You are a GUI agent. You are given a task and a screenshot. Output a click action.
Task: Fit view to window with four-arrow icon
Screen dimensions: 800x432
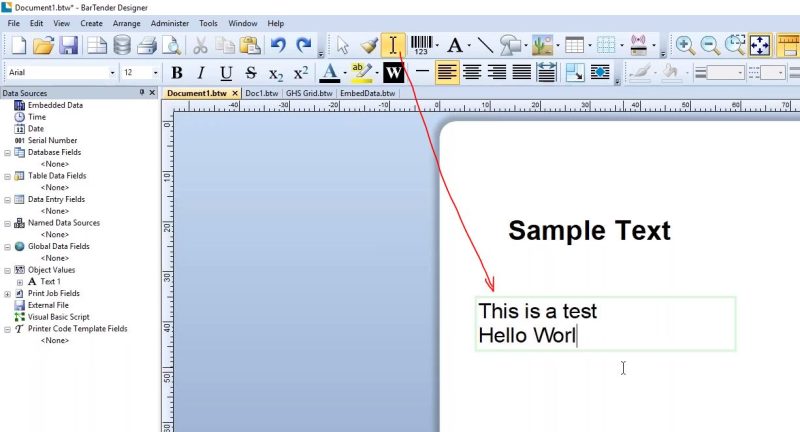(x=760, y=45)
